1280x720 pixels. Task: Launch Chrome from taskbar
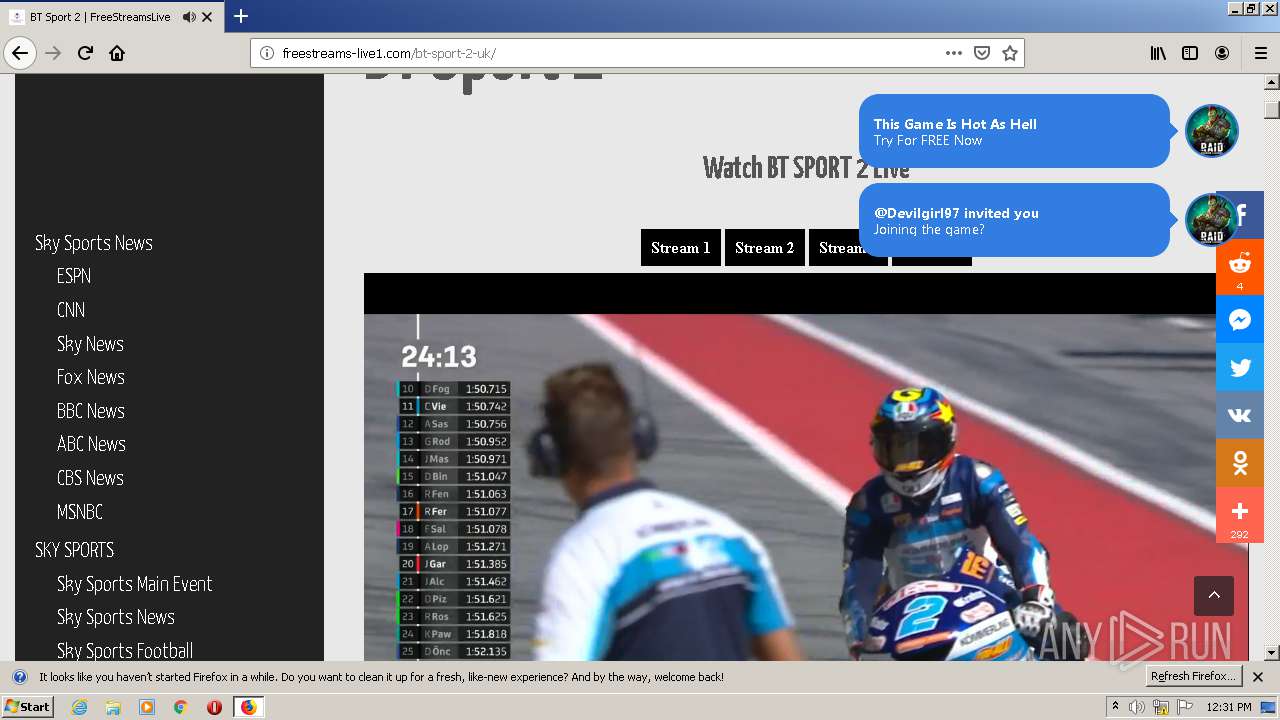tap(180, 707)
